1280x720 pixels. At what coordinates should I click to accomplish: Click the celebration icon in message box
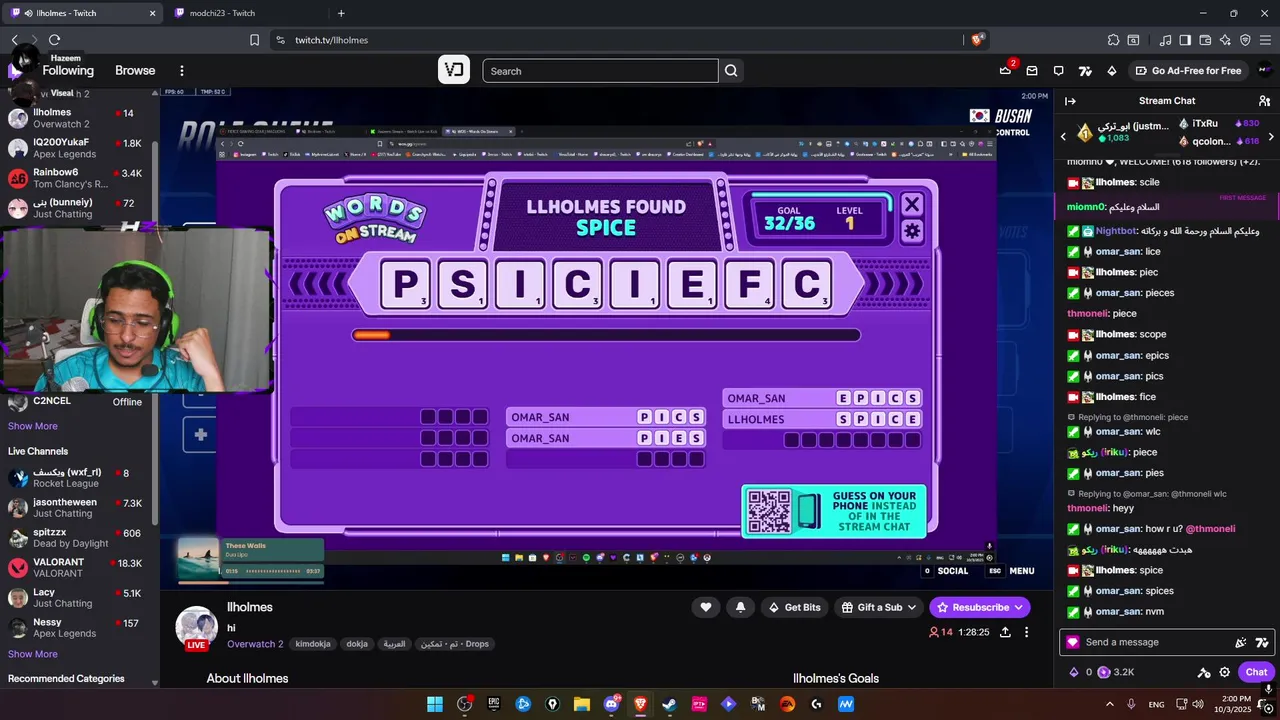(x=1241, y=643)
